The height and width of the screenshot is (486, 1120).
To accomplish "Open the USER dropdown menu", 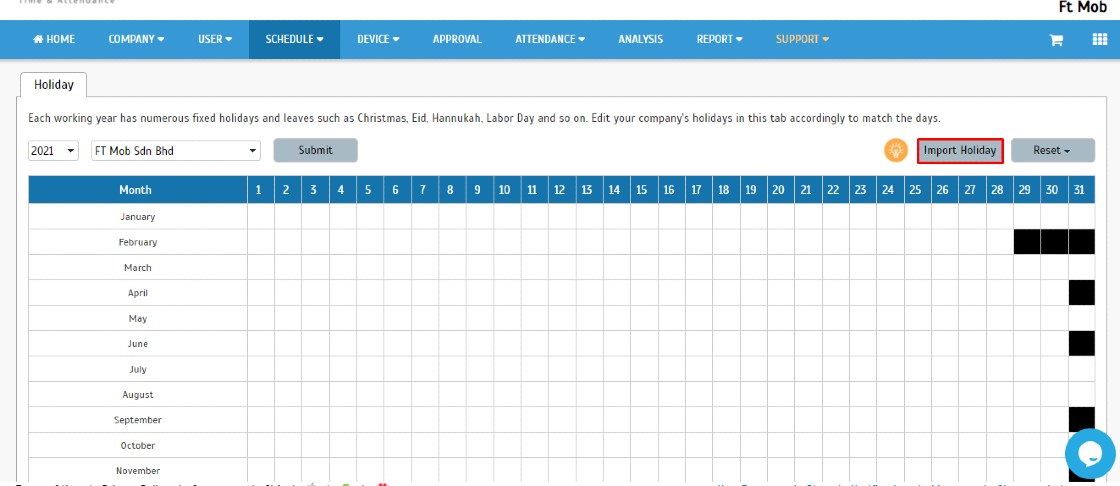I will tap(215, 39).
